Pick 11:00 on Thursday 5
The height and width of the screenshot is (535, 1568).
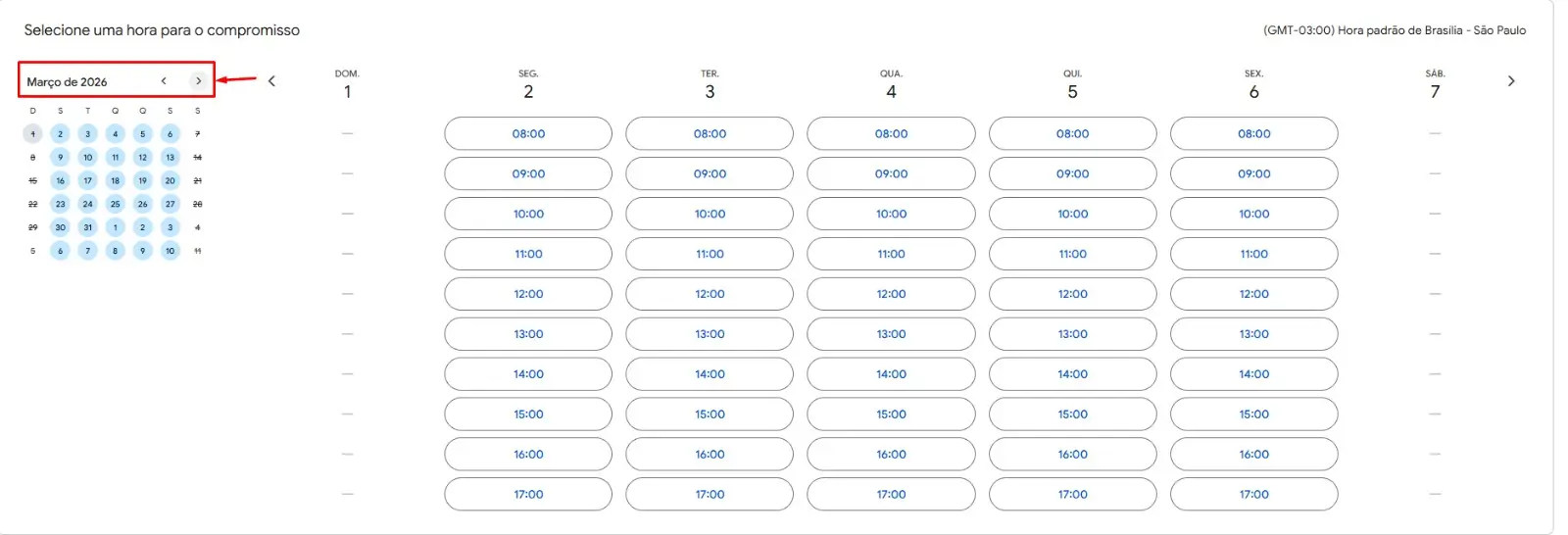1072,255
